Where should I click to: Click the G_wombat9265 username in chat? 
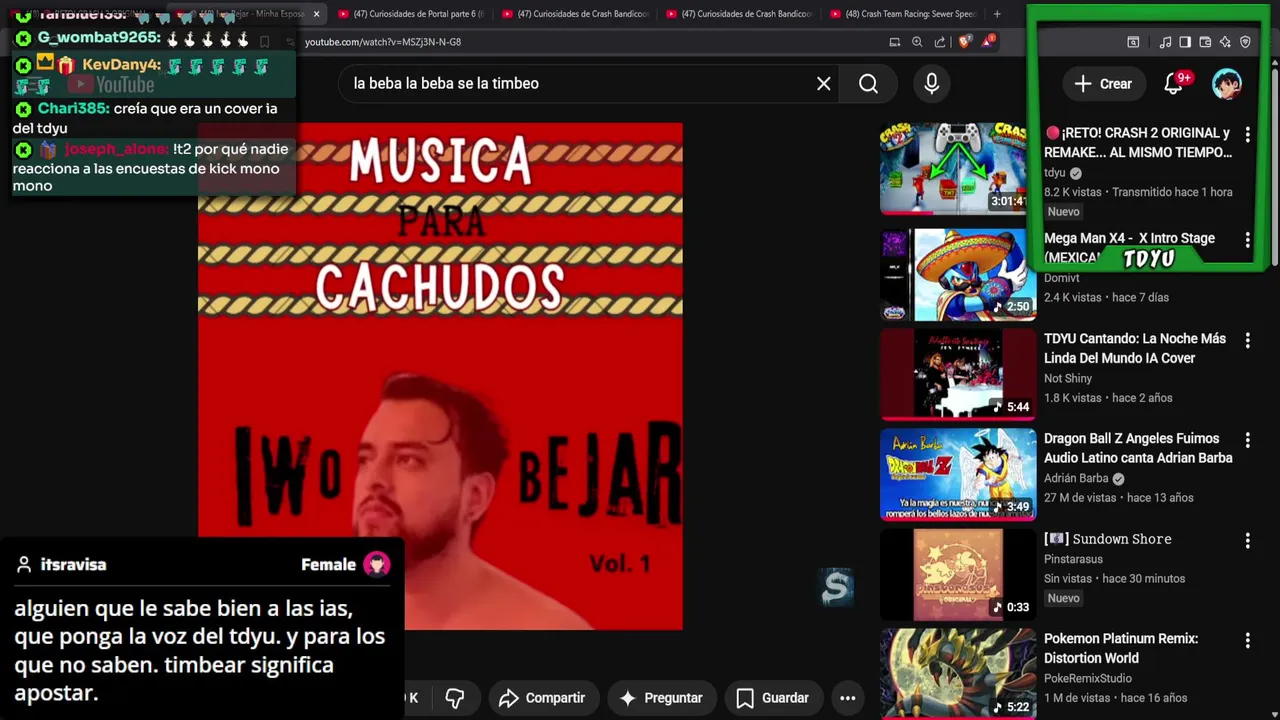pos(99,38)
